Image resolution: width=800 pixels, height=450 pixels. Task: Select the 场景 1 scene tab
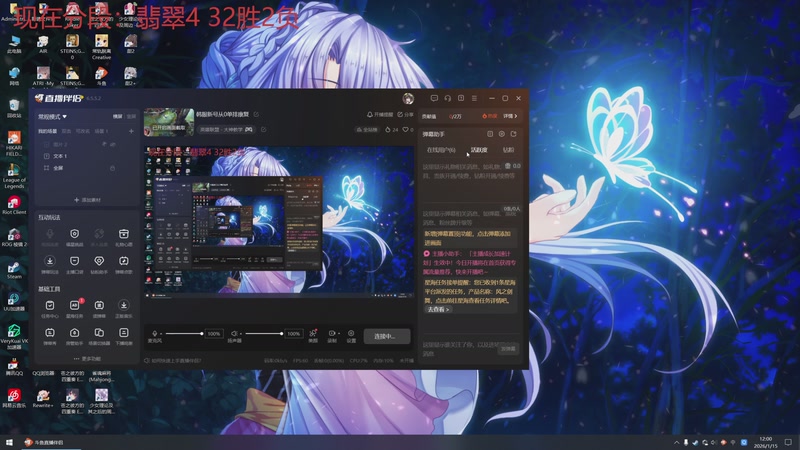(101, 131)
